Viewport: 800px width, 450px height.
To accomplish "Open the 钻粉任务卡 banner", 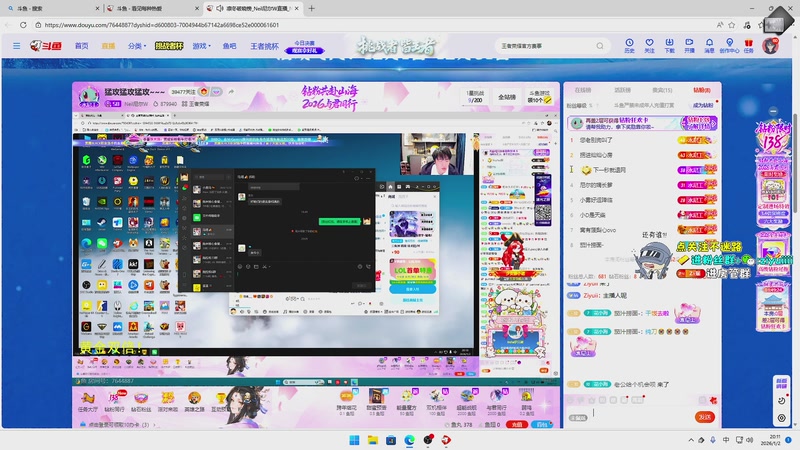I will (642, 123).
